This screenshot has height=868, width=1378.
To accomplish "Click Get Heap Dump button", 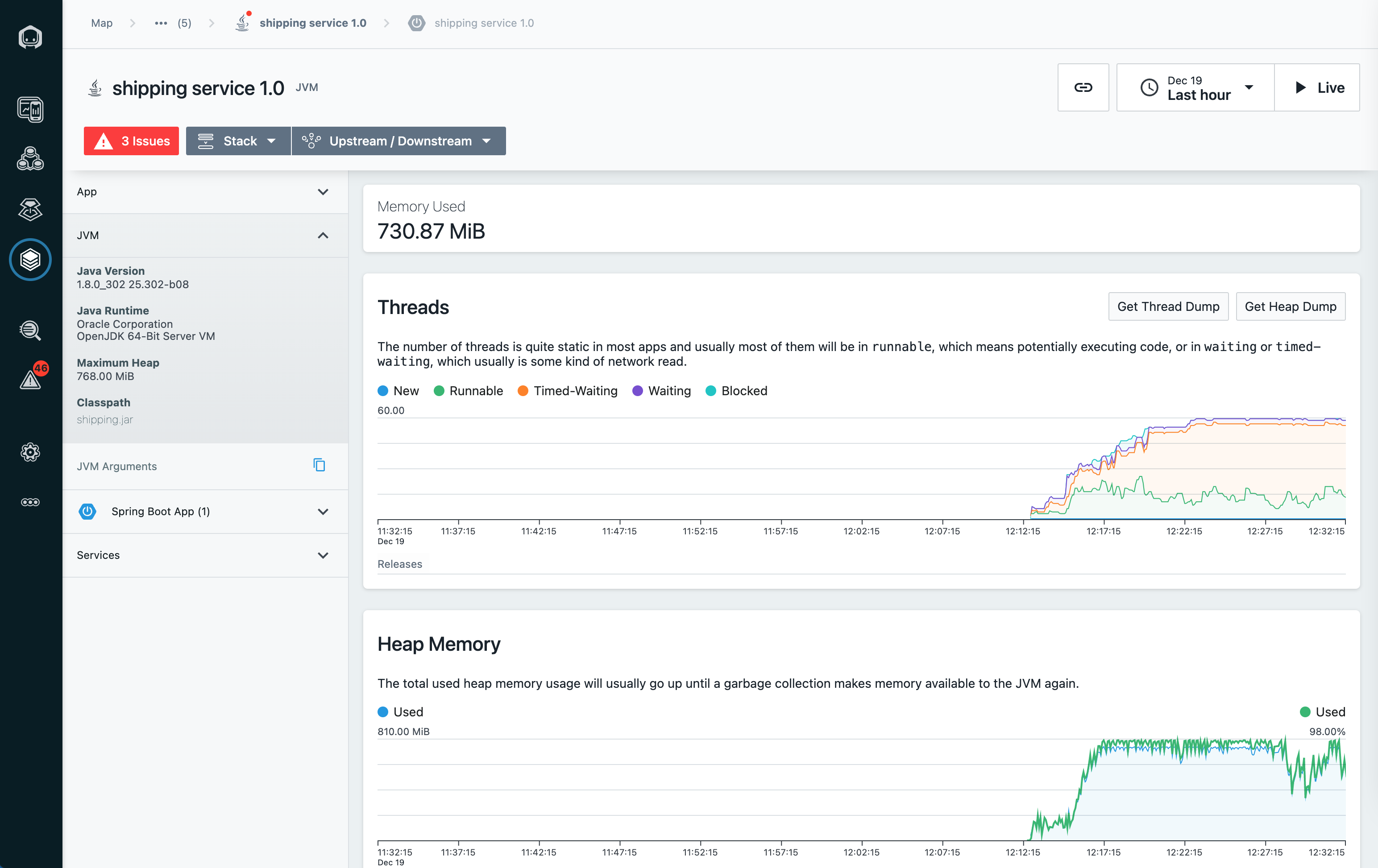I will click(1291, 307).
